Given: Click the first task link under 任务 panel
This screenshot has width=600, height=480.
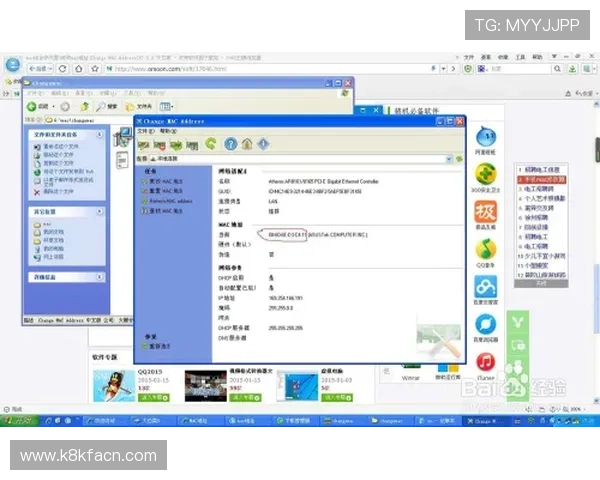Looking at the screenshot, I should (x=162, y=181).
